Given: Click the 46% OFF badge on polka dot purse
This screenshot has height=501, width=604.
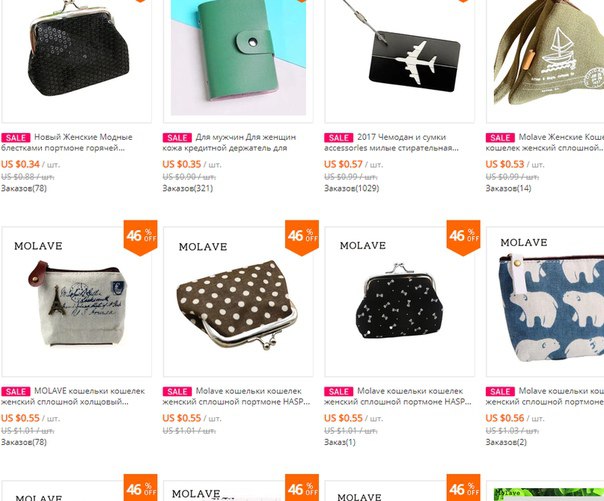Looking at the screenshot, I should [302, 237].
